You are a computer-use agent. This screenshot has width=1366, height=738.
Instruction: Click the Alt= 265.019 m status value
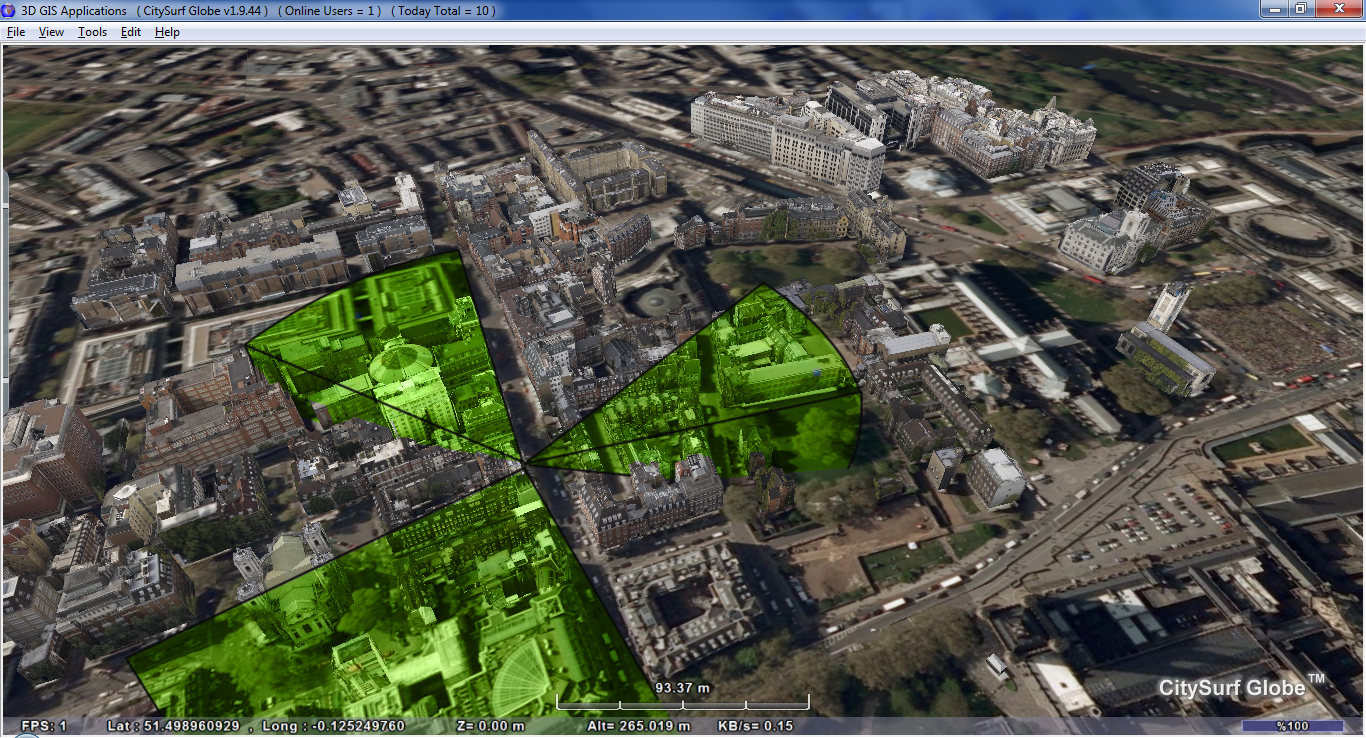[639, 726]
